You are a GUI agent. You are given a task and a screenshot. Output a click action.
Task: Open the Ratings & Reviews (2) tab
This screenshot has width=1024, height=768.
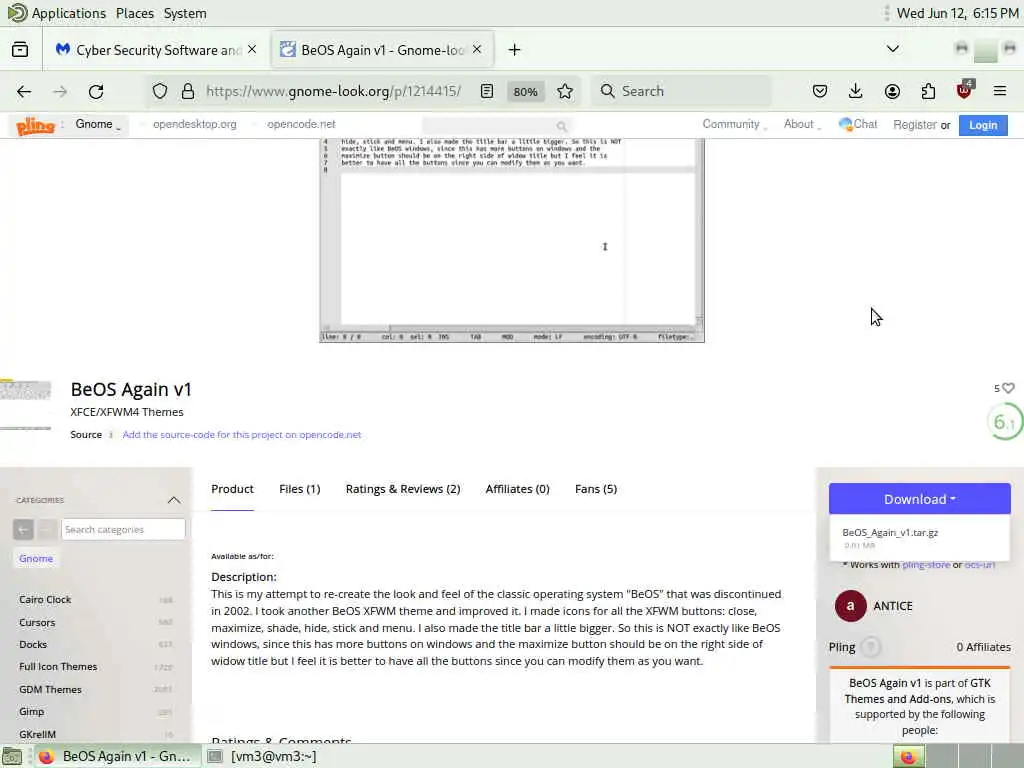click(x=403, y=489)
